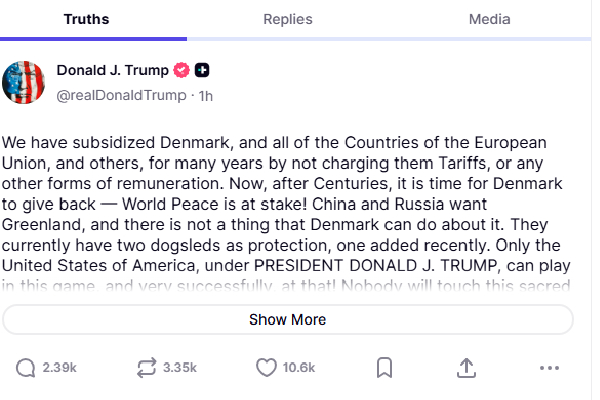The image size is (600, 400).
Task: Click the 2.39k replies count
Action: pyautogui.click(x=58, y=368)
